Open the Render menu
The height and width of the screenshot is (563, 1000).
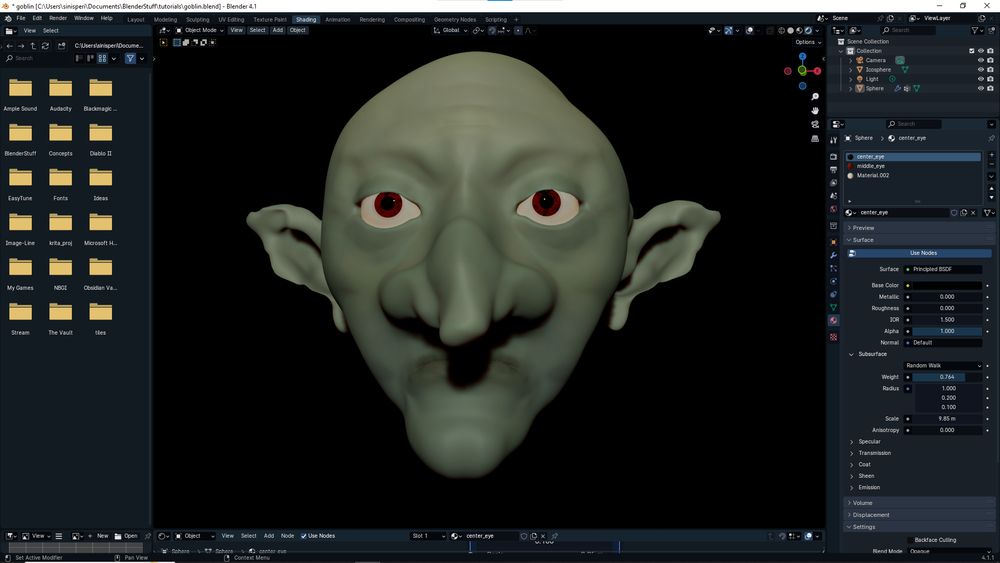(58, 18)
